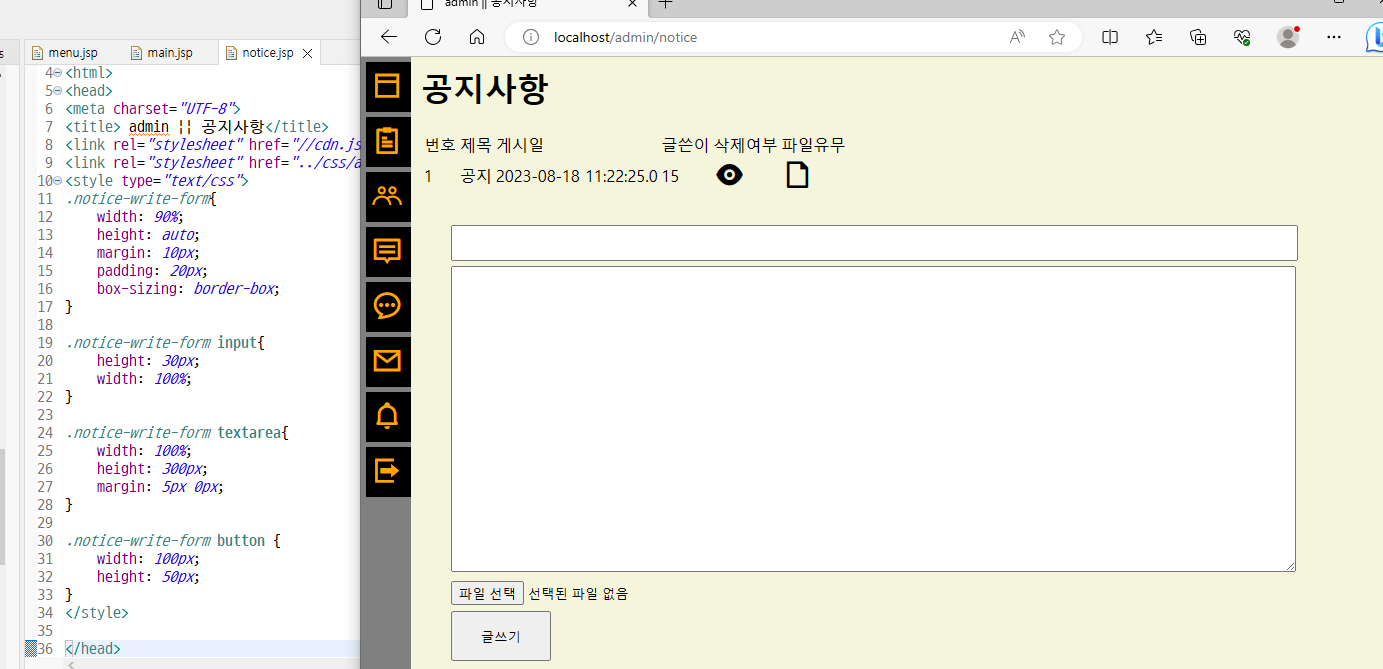Viewport: 1383px width, 669px height.
Task: Click the file document icon in notice row
Action: pyautogui.click(x=797, y=176)
